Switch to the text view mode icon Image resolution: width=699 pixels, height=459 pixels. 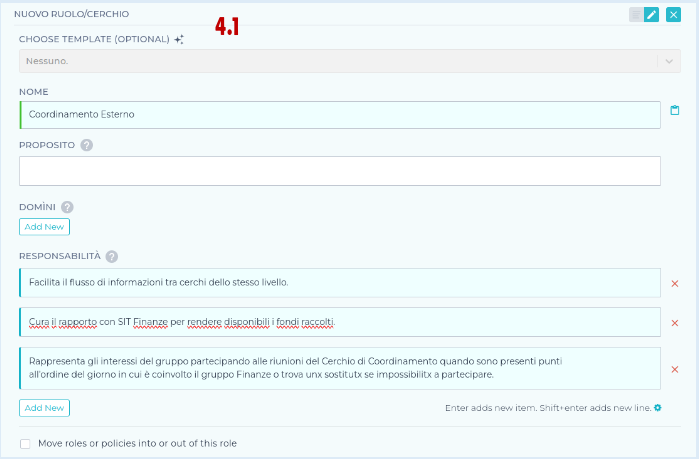pos(635,14)
